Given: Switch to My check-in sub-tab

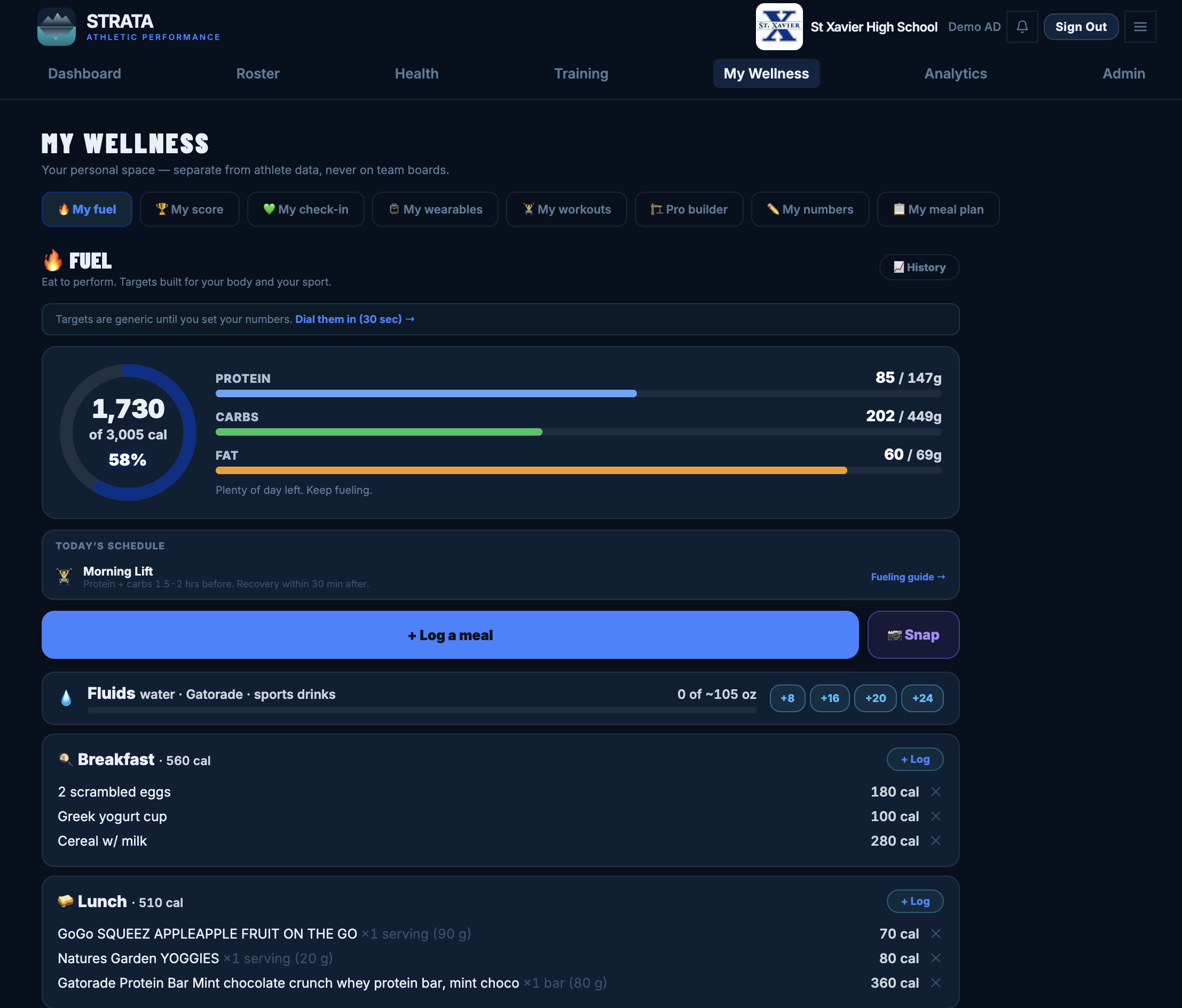Looking at the screenshot, I should point(306,209).
